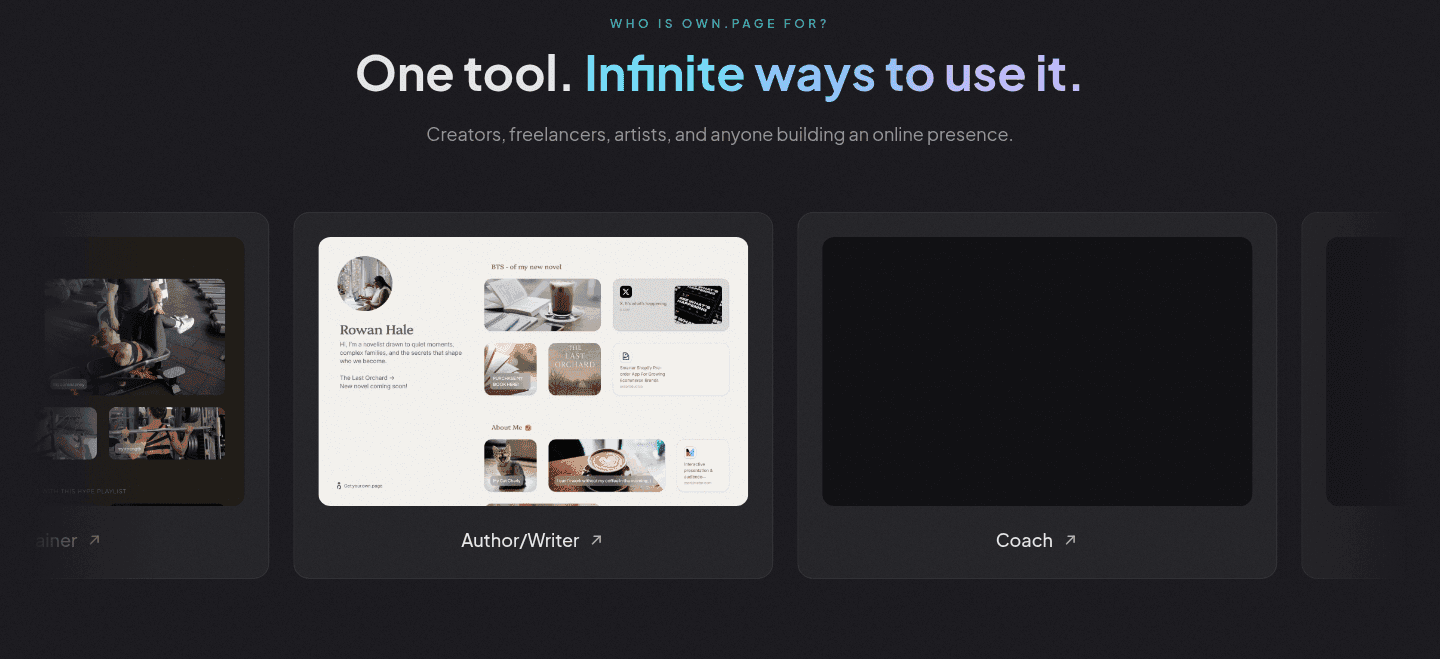Click the 'Creators, freelancers, artists' subtitle text
1440x659 pixels.
[x=720, y=134]
